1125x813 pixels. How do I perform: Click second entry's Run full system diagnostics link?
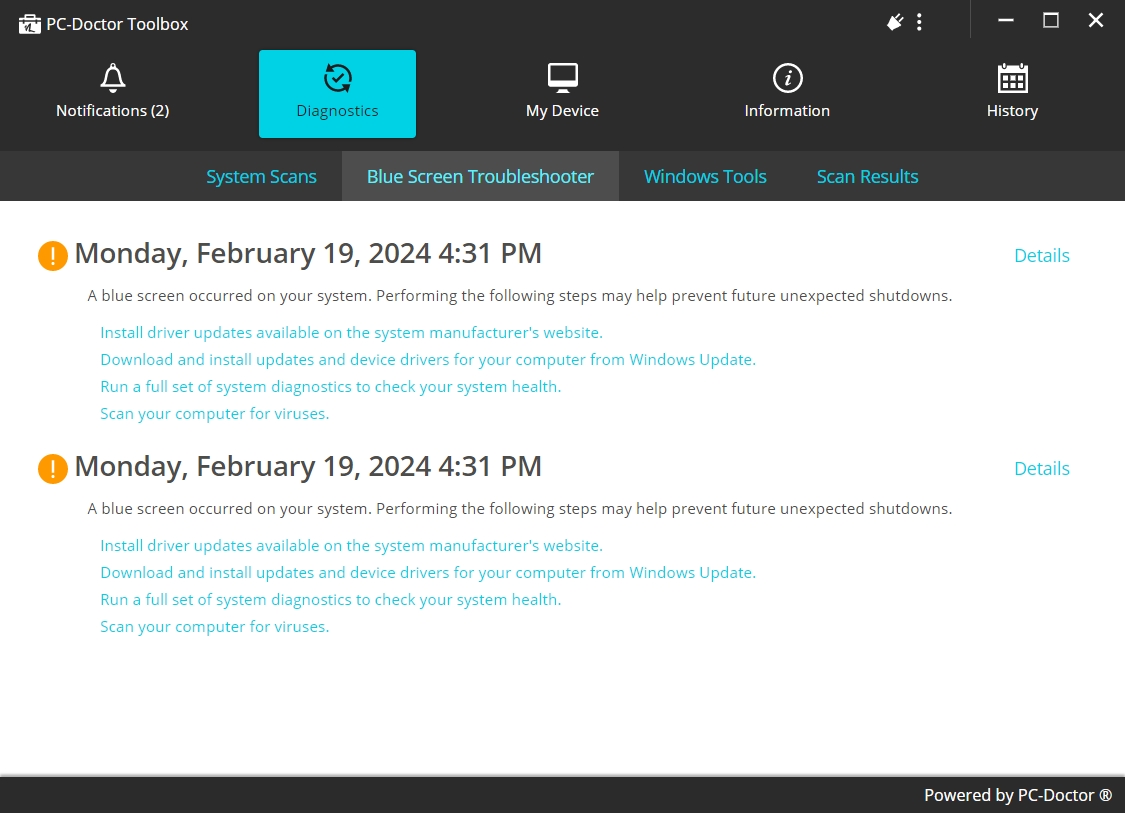pyautogui.click(x=331, y=600)
